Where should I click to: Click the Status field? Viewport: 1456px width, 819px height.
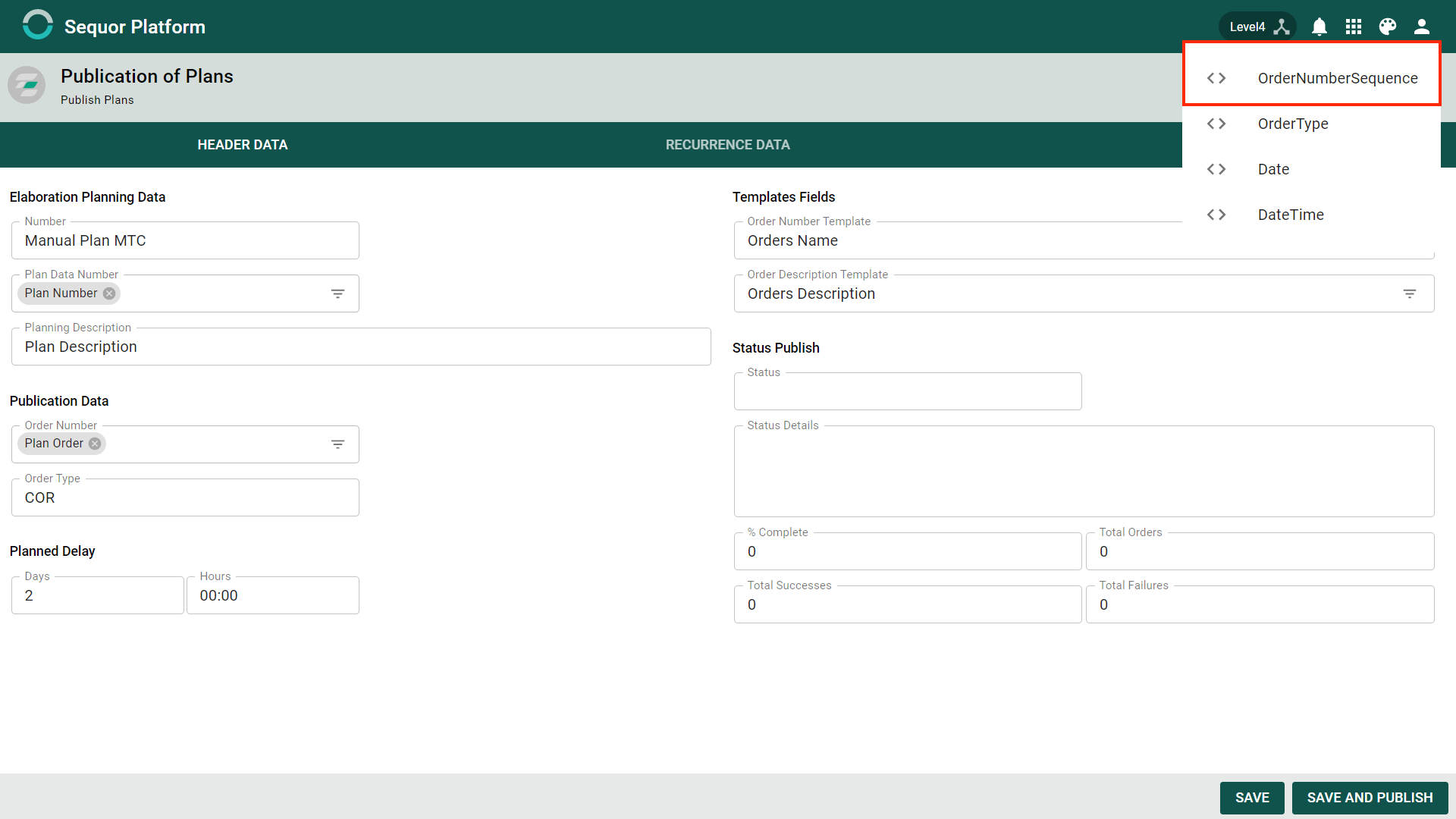[x=908, y=391]
